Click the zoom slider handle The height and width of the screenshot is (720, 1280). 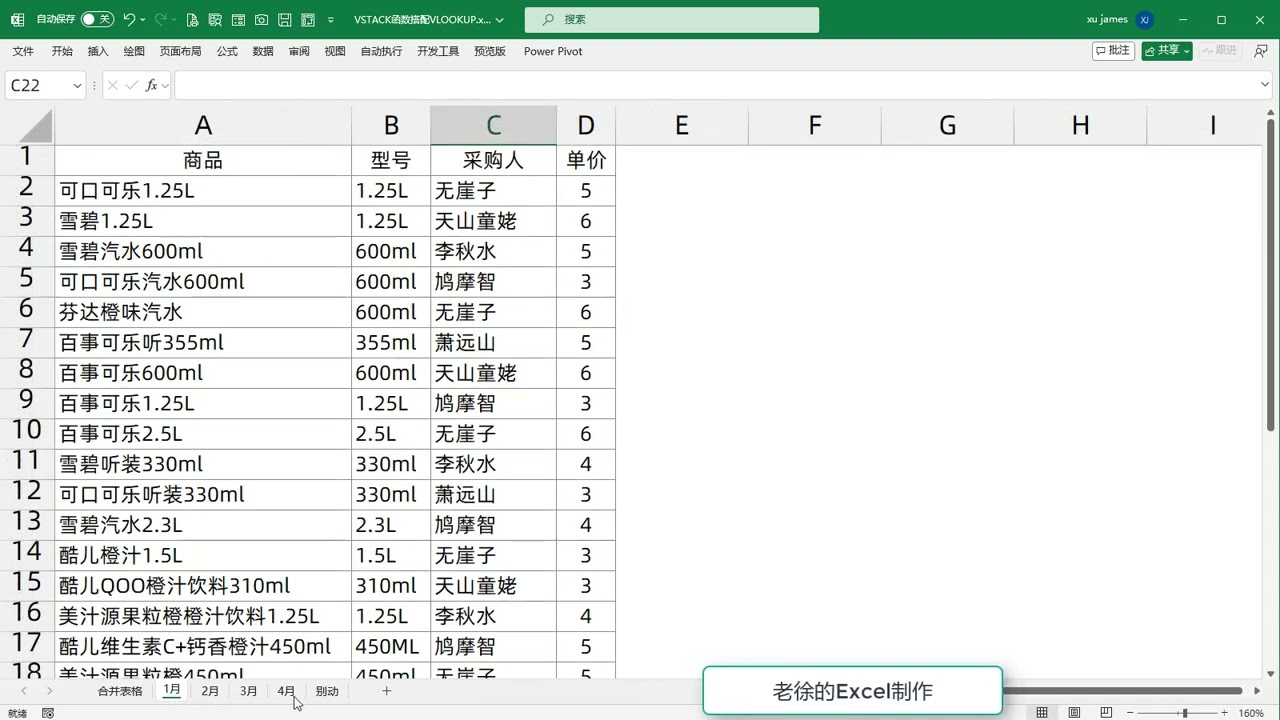coord(1185,713)
